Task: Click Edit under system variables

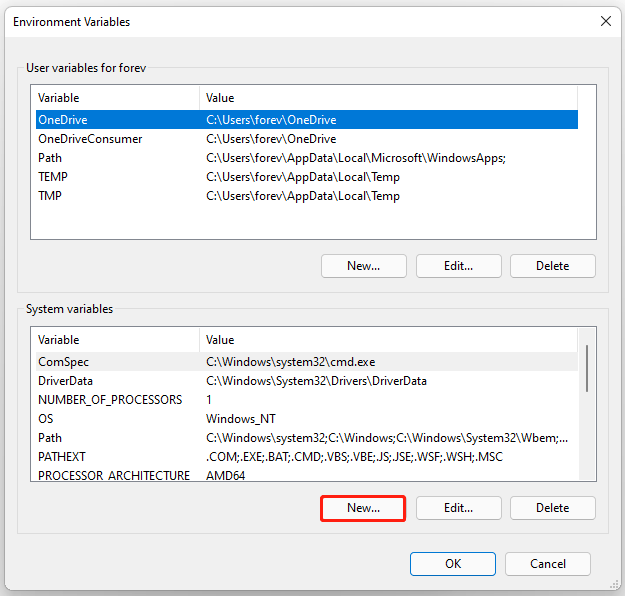Action: point(458,508)
